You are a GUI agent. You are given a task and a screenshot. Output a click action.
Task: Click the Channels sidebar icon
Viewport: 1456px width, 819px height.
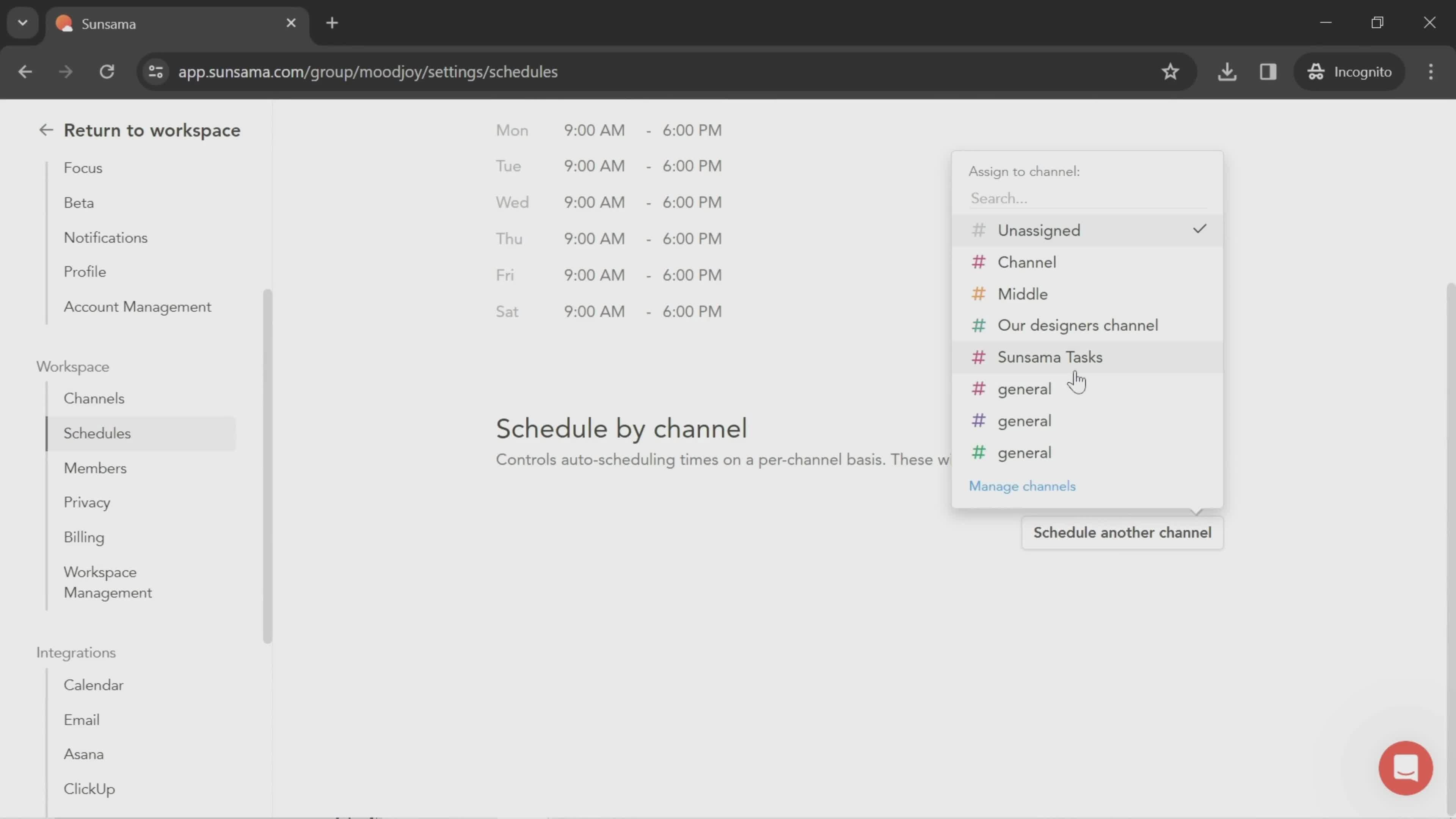(93, 398)
